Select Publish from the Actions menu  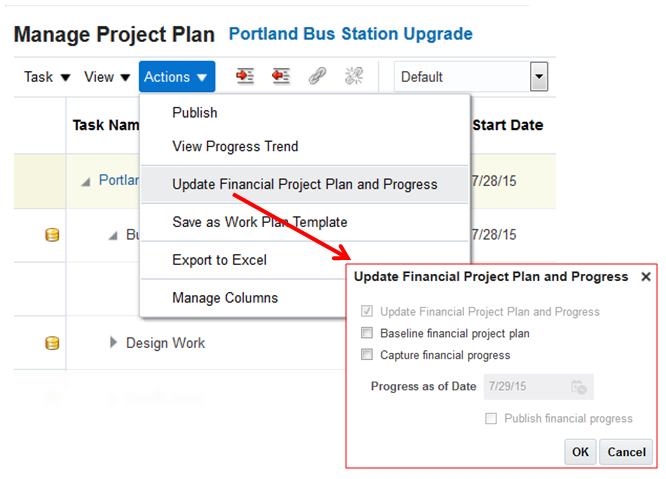coord(195,113)
